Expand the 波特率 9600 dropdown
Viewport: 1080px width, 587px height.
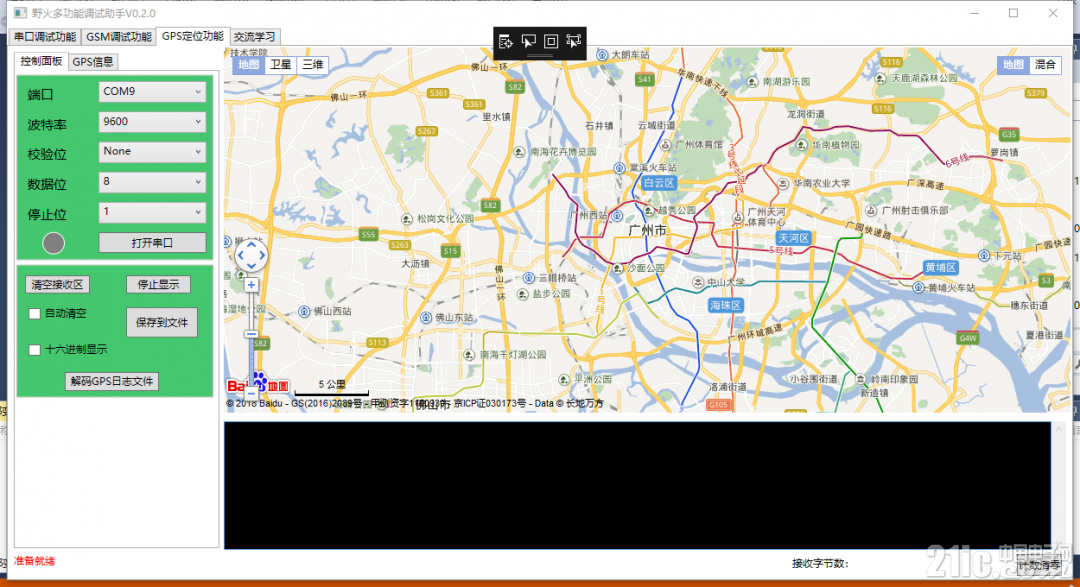coord(152,122)
